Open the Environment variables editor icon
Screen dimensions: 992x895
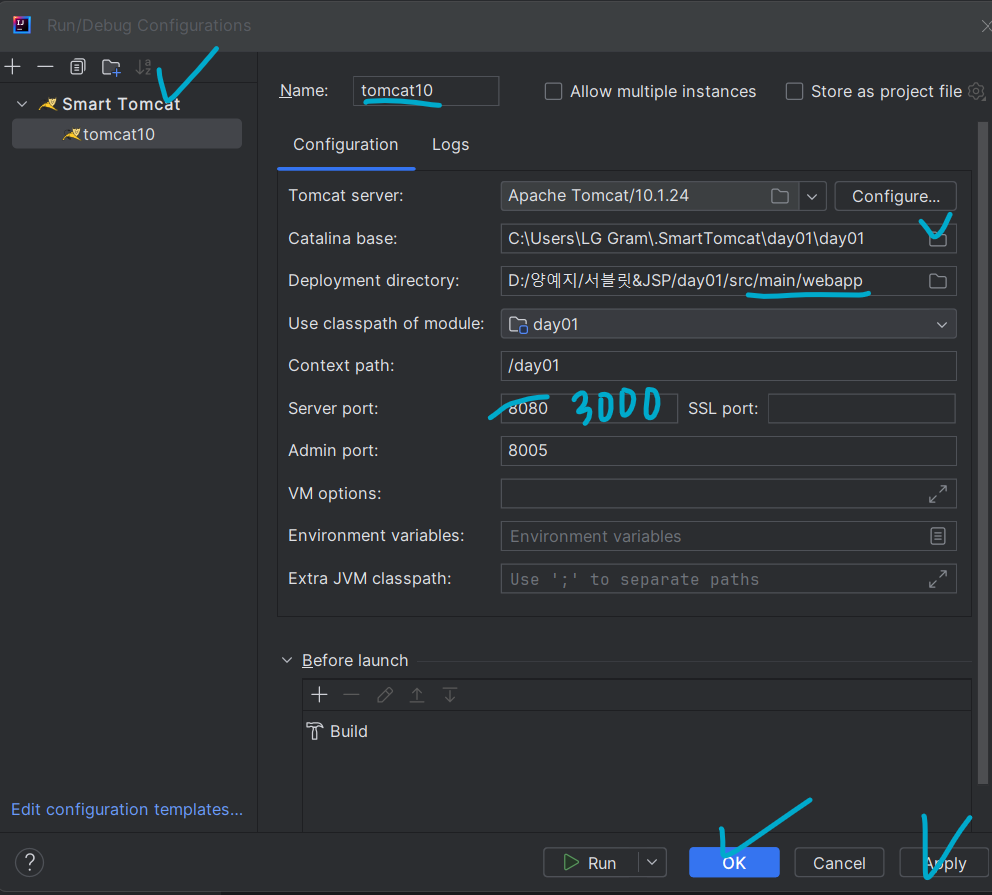[938, 536]
